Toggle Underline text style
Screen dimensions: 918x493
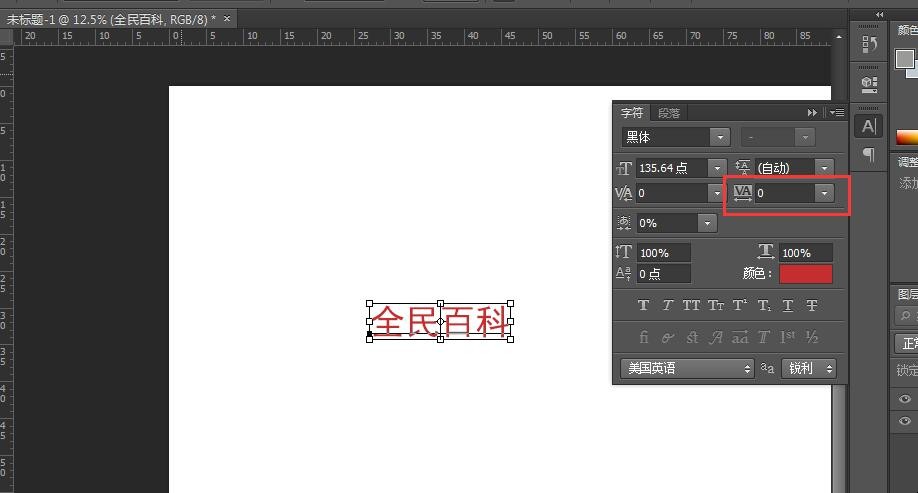[788, 305]
